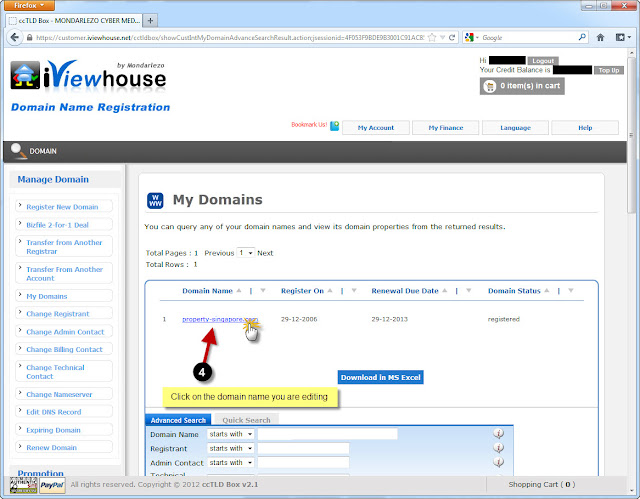This screenshot has height=499, width=640.
Task: Click Change Nameserver link
Action: (59, 394)
